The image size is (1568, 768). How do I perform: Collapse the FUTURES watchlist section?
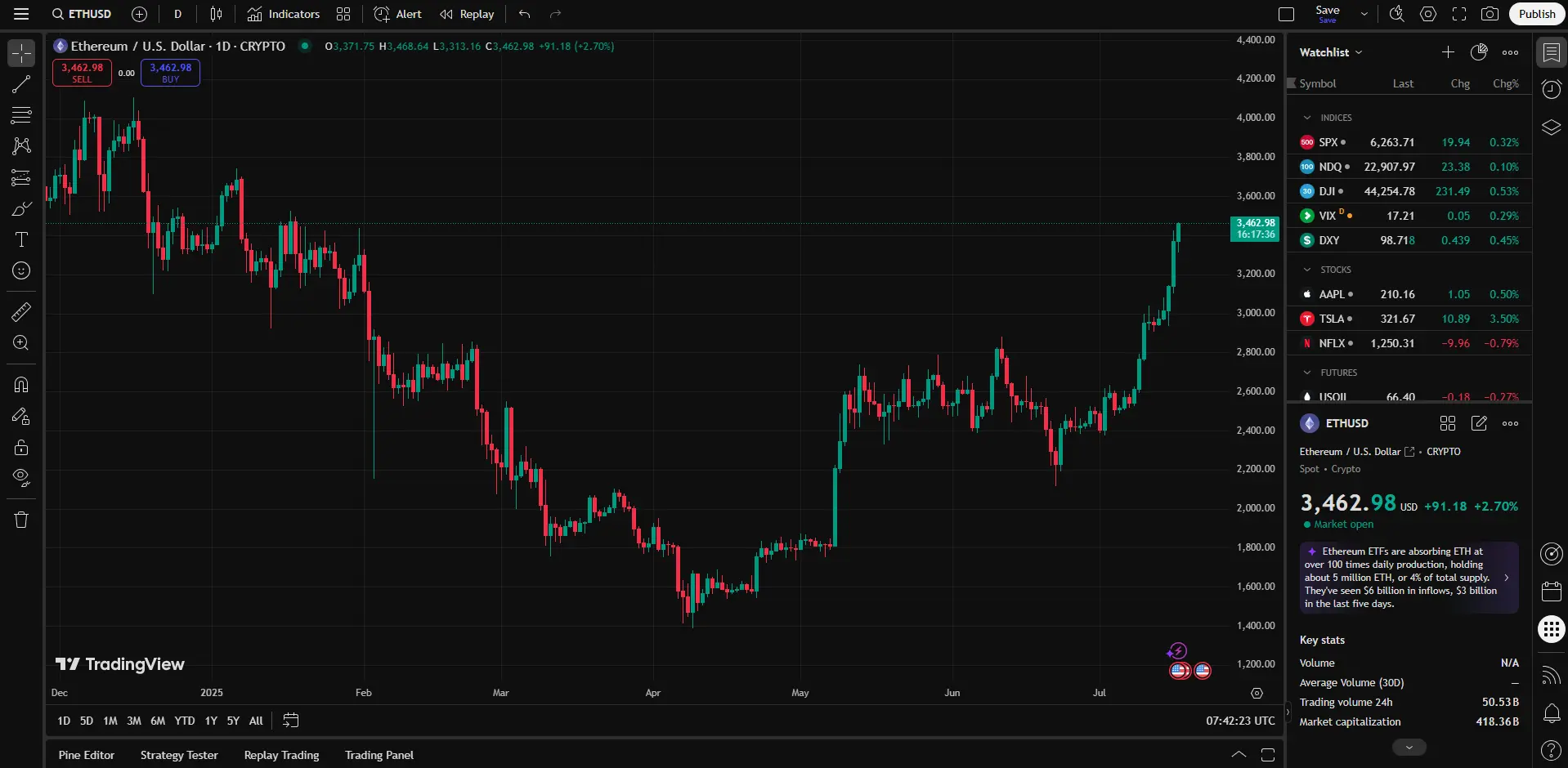coord(1307,373)
